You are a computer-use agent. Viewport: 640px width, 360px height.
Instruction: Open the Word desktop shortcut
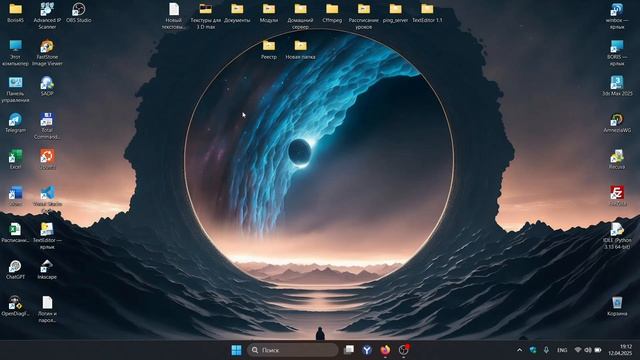(16, 196)
